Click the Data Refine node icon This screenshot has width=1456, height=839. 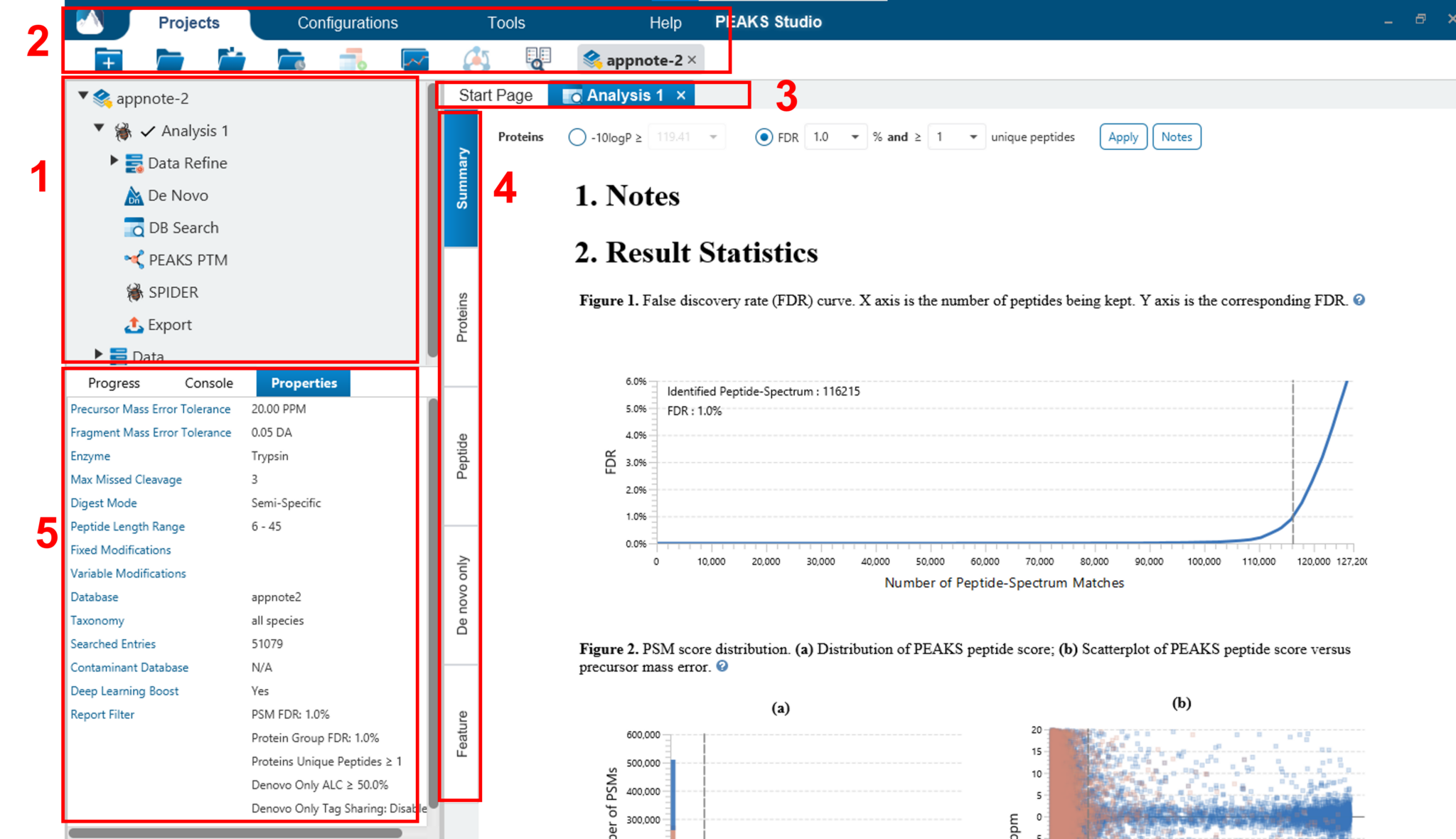(134, 164)
